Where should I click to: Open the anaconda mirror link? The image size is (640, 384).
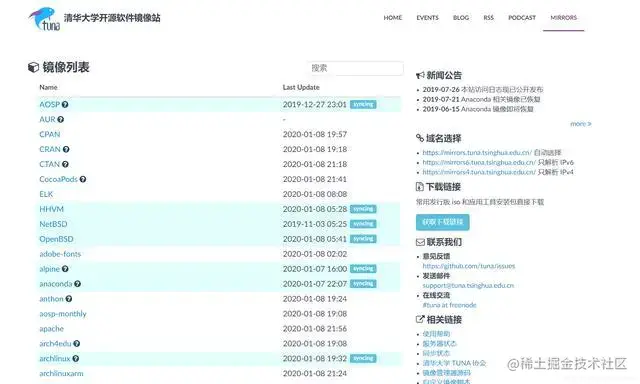pos(56,284)
